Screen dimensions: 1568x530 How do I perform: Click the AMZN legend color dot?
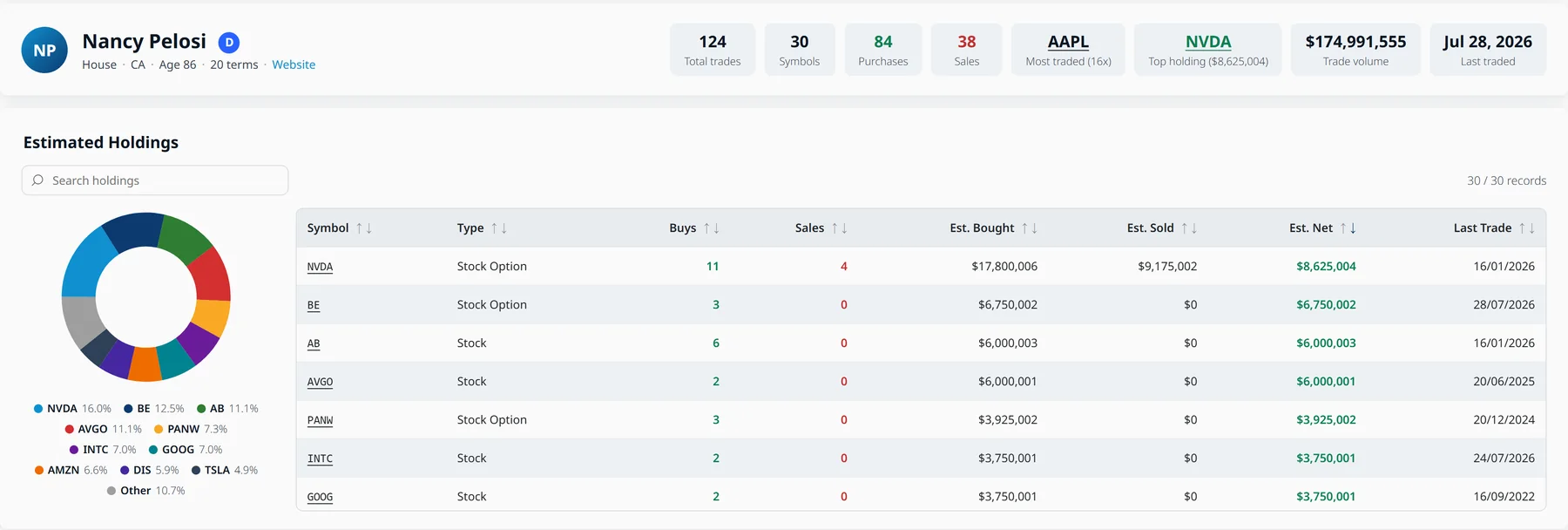[x=39, y=470]
